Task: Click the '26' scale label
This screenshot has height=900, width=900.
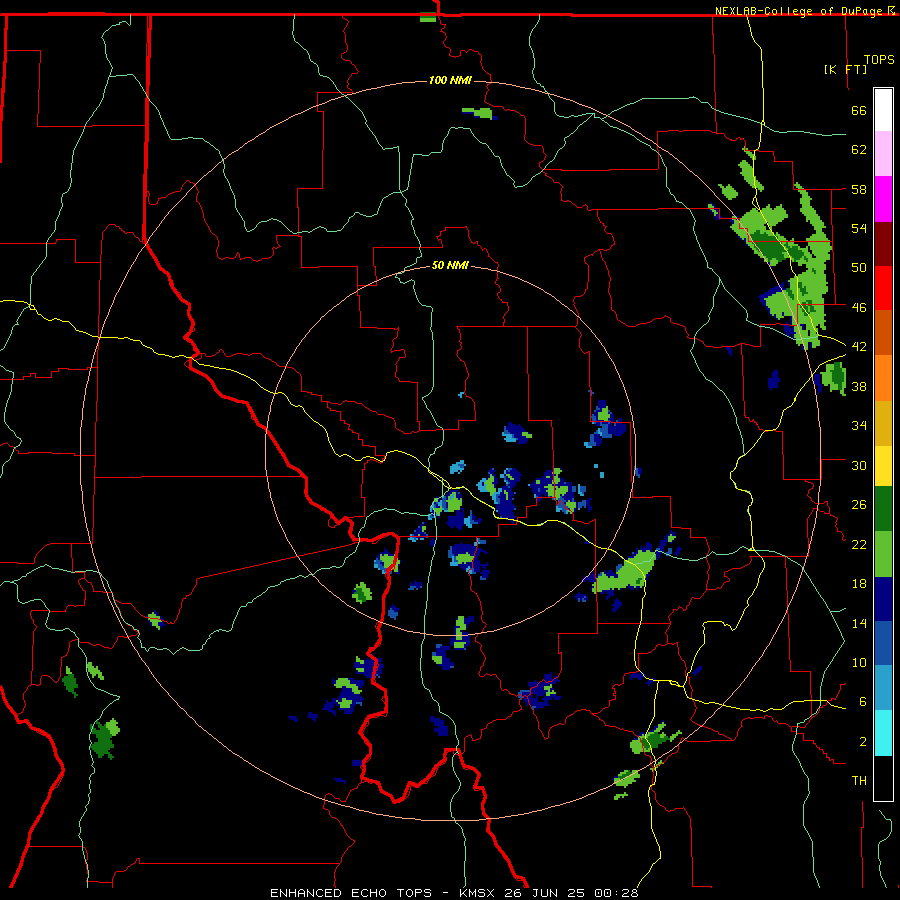Action: tap(859, 505)
